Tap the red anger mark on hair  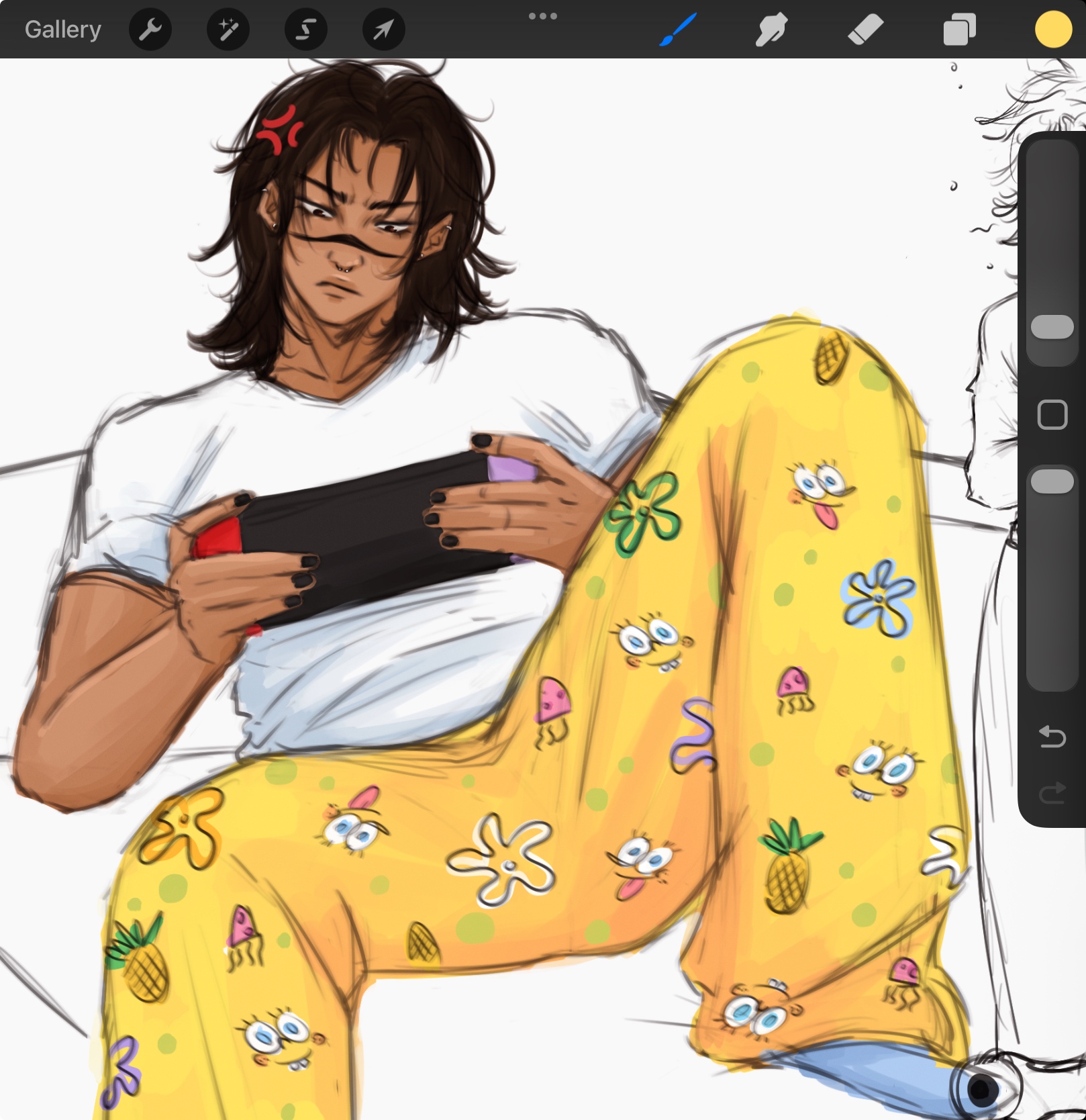(279, 130)
